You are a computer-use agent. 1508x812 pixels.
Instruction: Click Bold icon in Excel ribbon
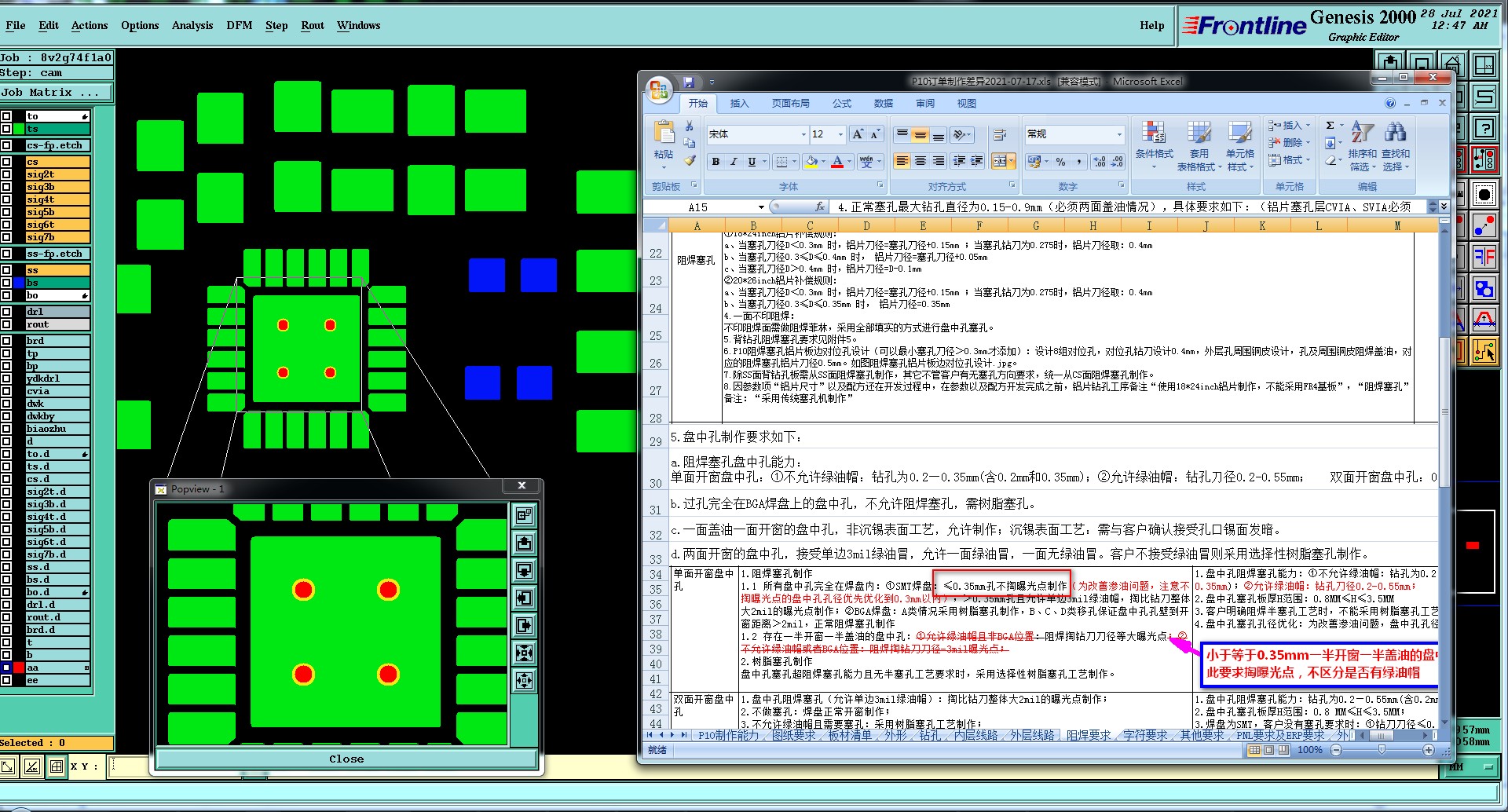[x=716, y=162]
